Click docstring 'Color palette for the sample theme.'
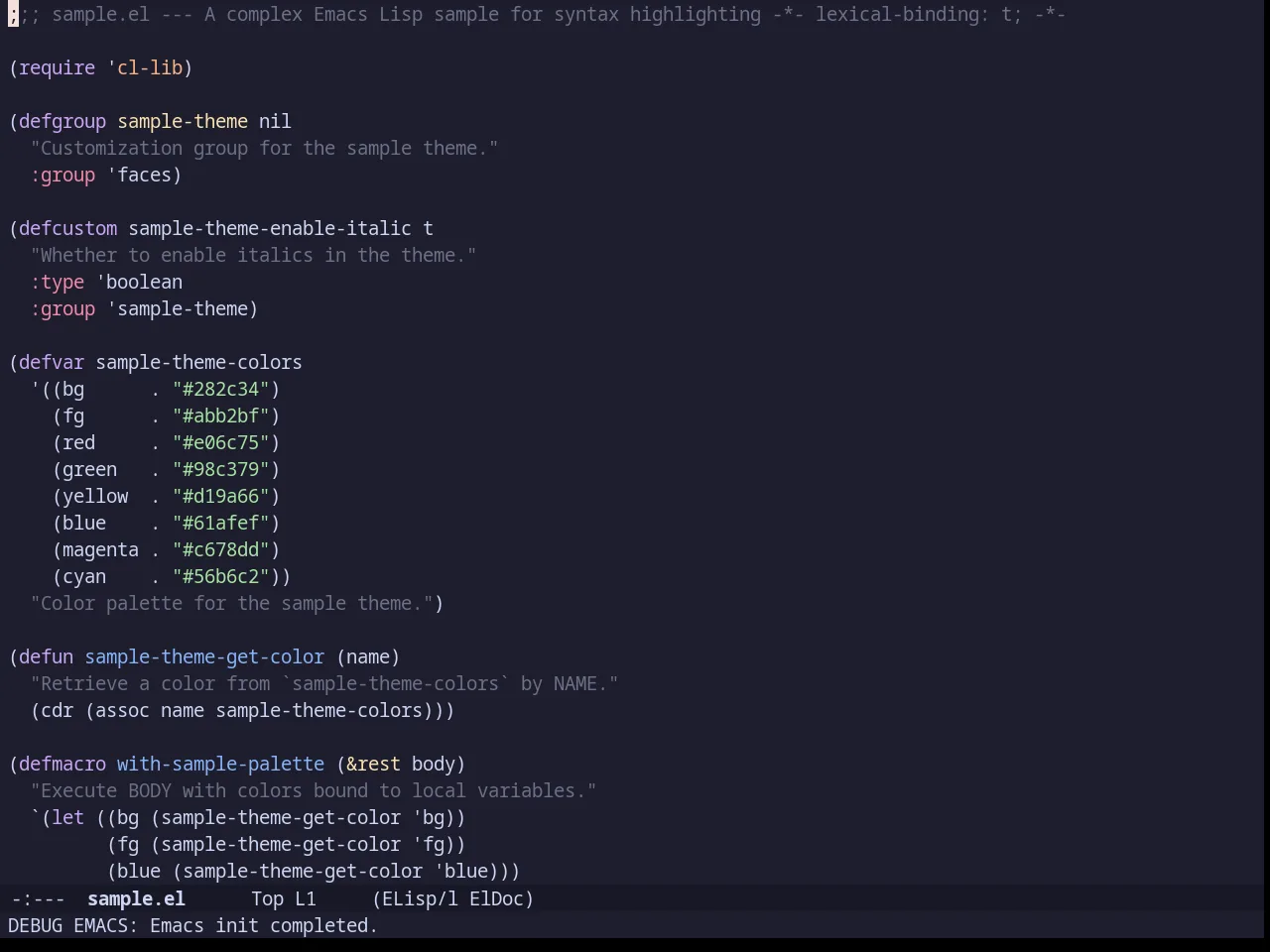Image resolution: width=1270 pixels, height=952 pixels. tap(231, 603)
